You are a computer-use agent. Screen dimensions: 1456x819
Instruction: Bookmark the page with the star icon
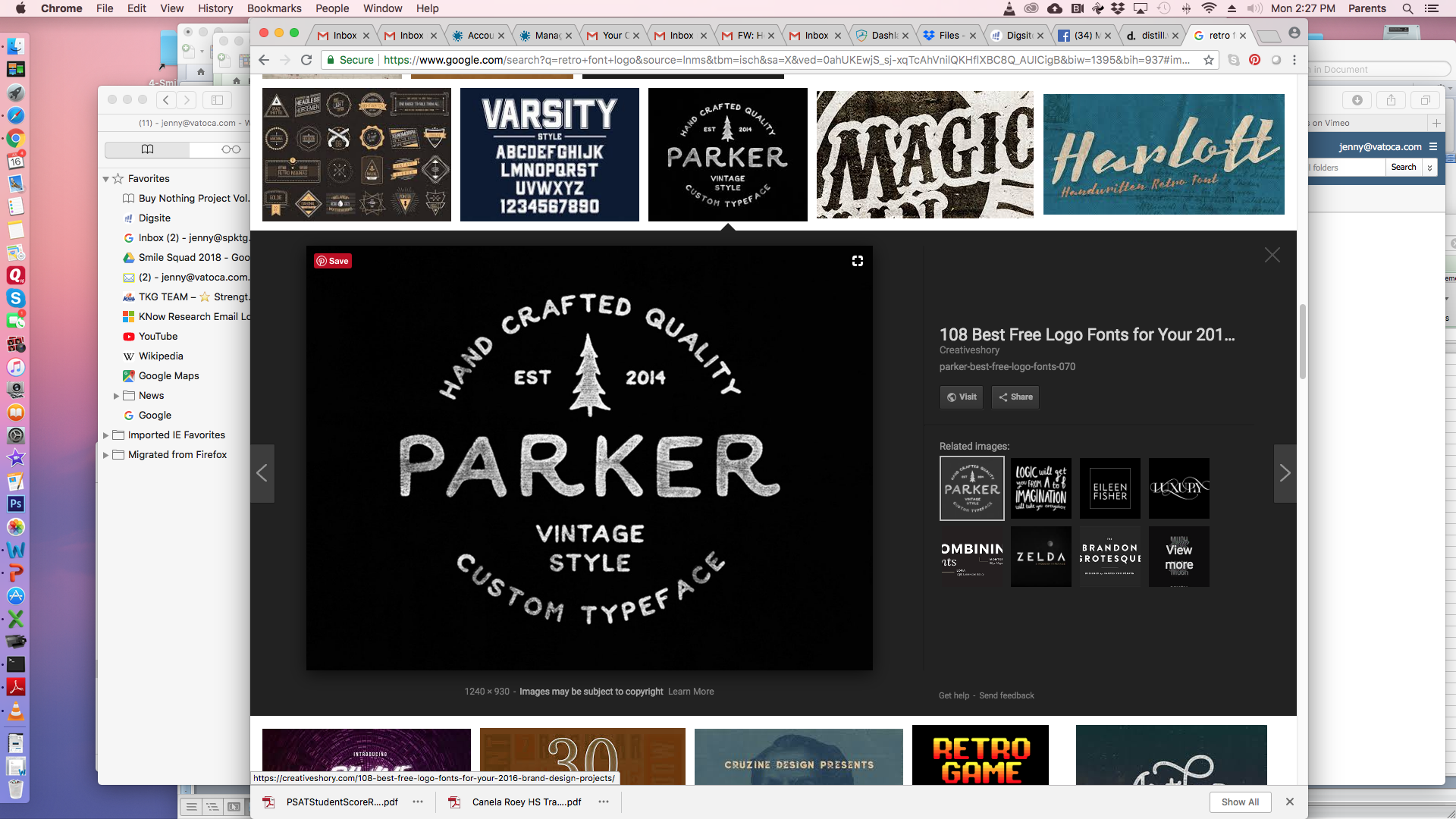pos(1209,60)
